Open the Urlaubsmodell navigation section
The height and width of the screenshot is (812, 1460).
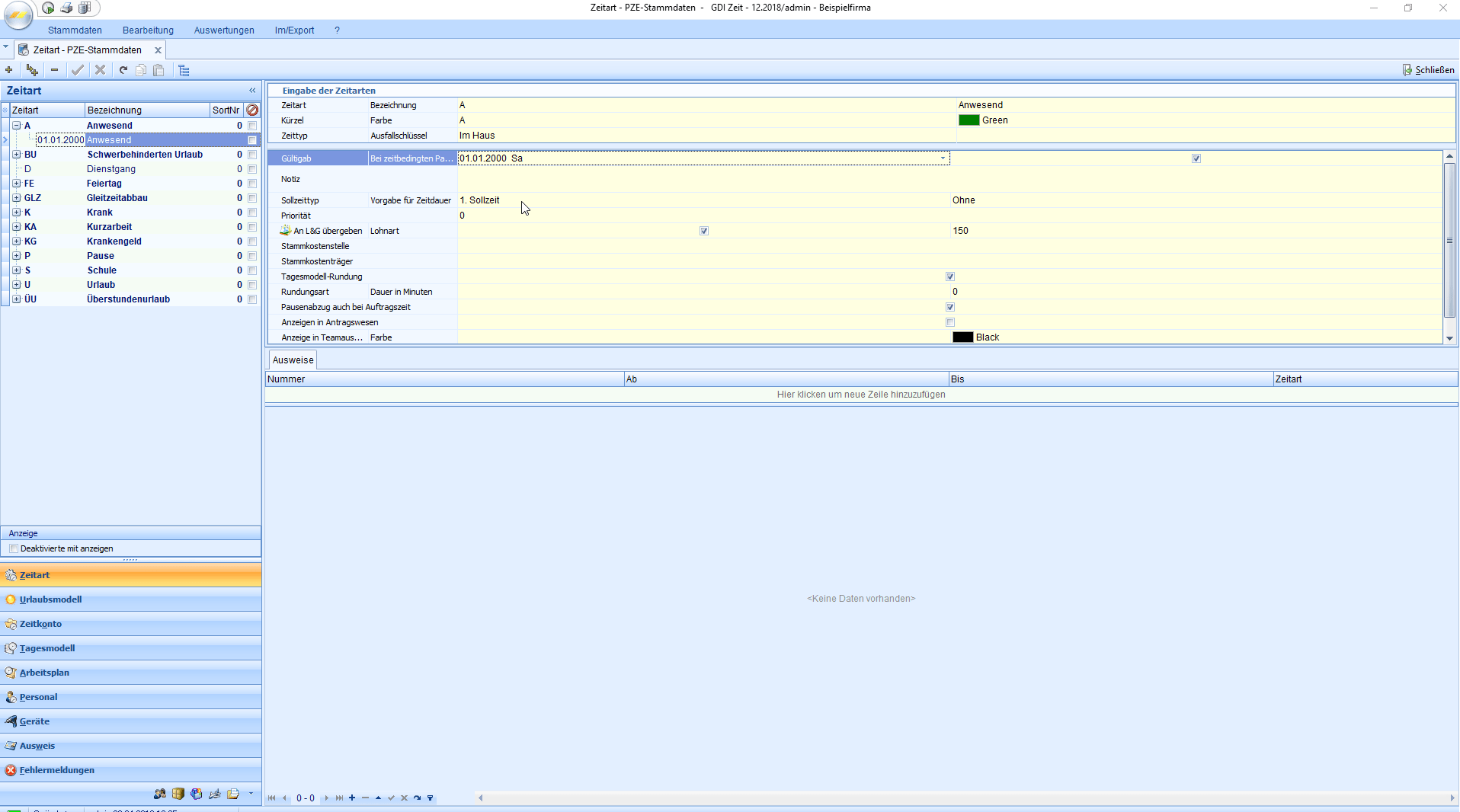tap(50, 599)
